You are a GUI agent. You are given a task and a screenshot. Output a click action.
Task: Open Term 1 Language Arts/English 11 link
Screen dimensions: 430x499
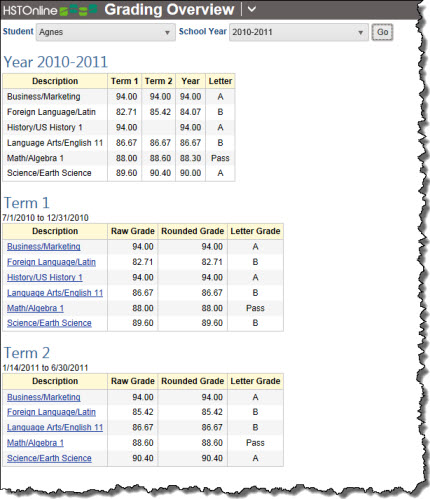pyautogui.click(x=55, y=293)
